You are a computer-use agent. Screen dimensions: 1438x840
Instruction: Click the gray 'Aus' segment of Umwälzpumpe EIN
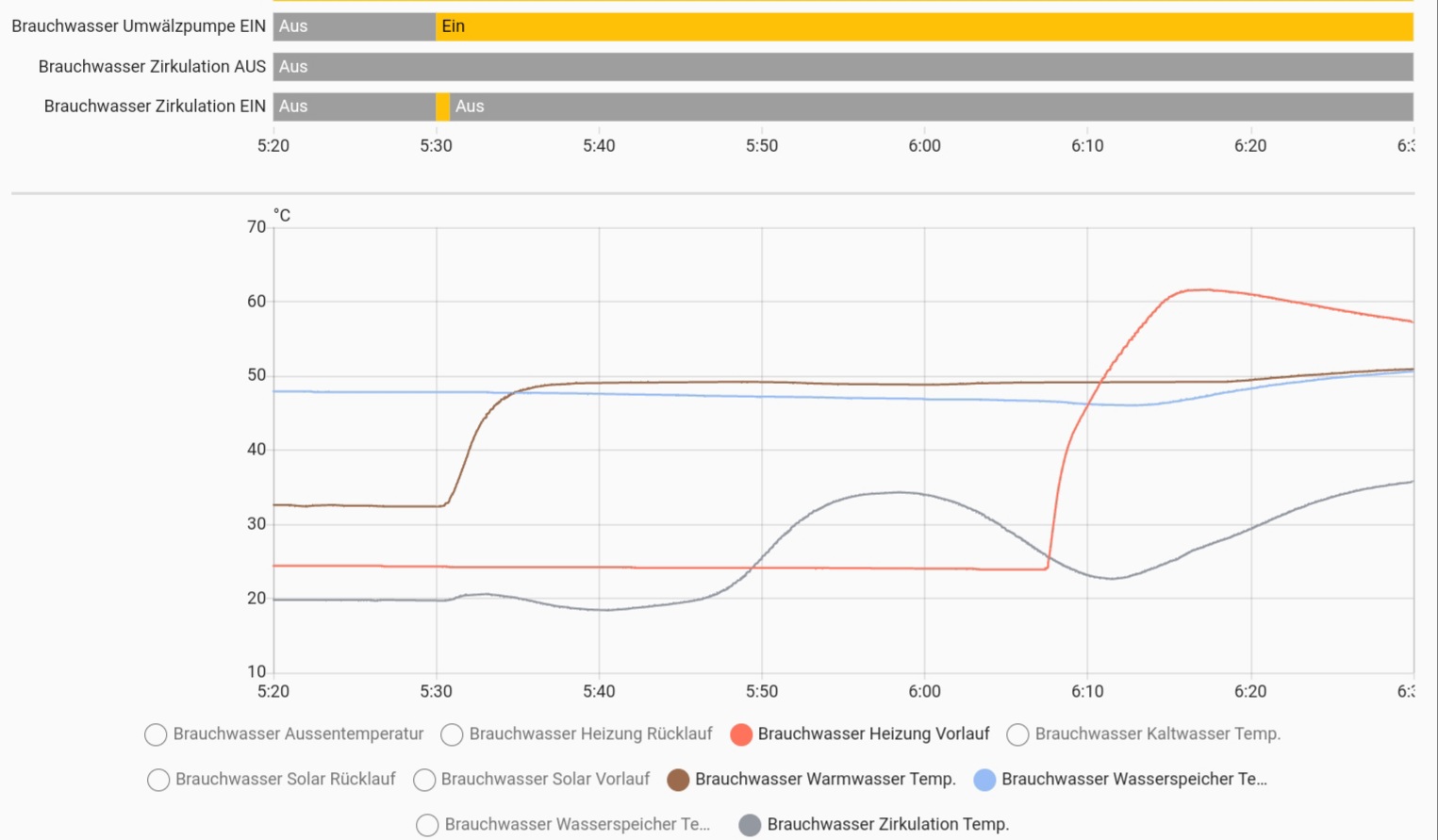point(355,26)
